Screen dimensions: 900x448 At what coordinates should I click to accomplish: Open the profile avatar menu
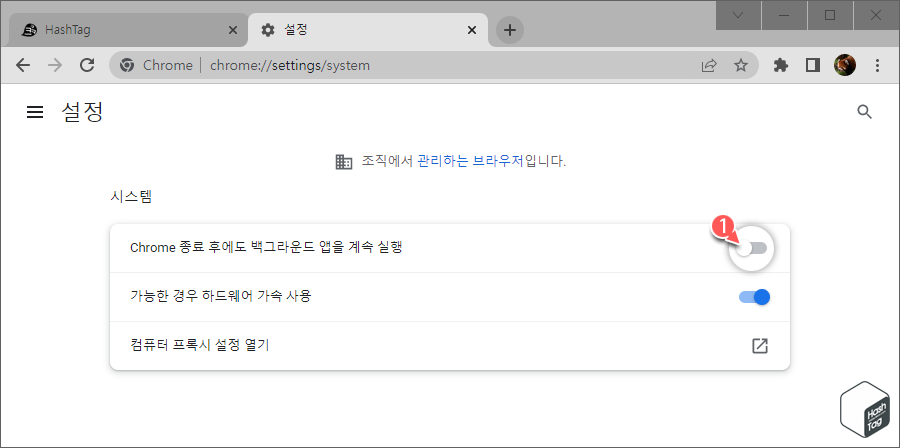point(845,65)
